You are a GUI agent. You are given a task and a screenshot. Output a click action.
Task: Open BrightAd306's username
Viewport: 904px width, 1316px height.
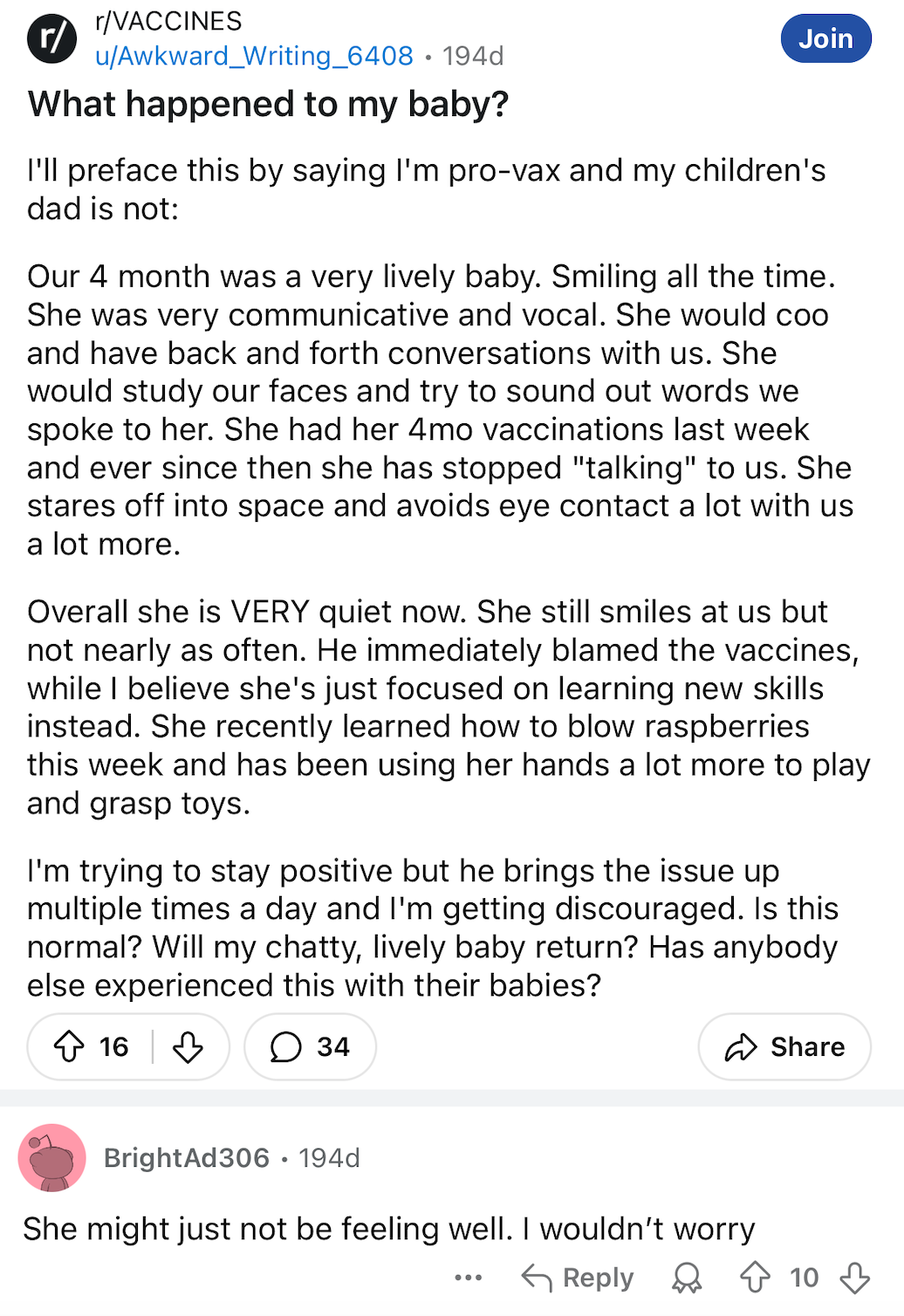(187, 1157)
